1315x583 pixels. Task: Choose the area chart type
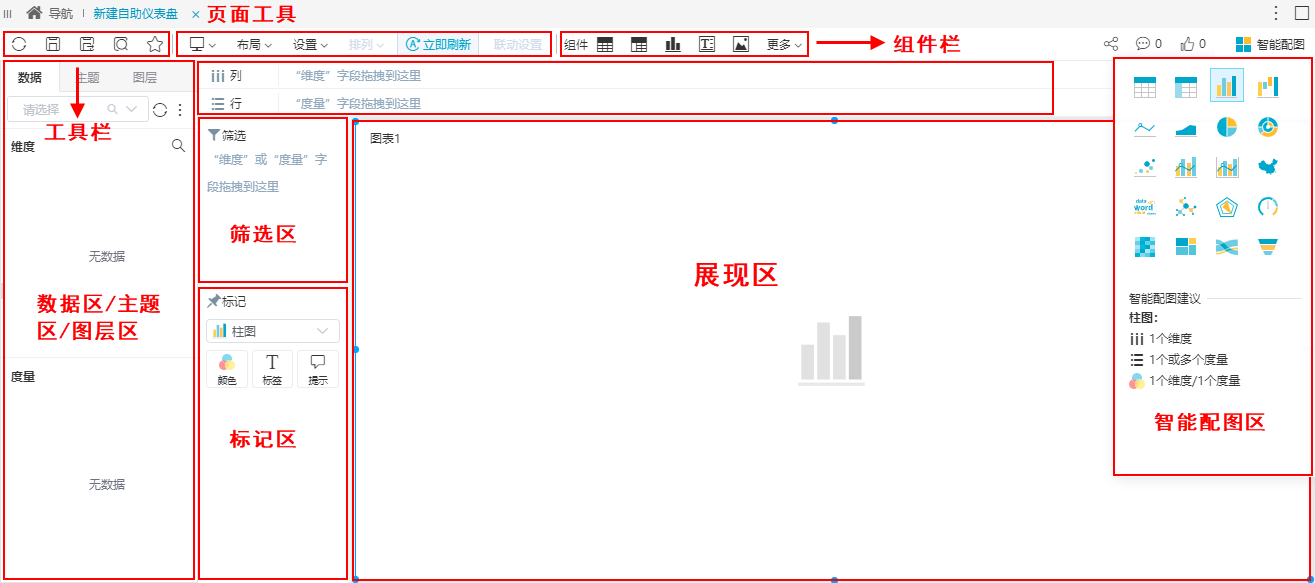coord(1186,127)
